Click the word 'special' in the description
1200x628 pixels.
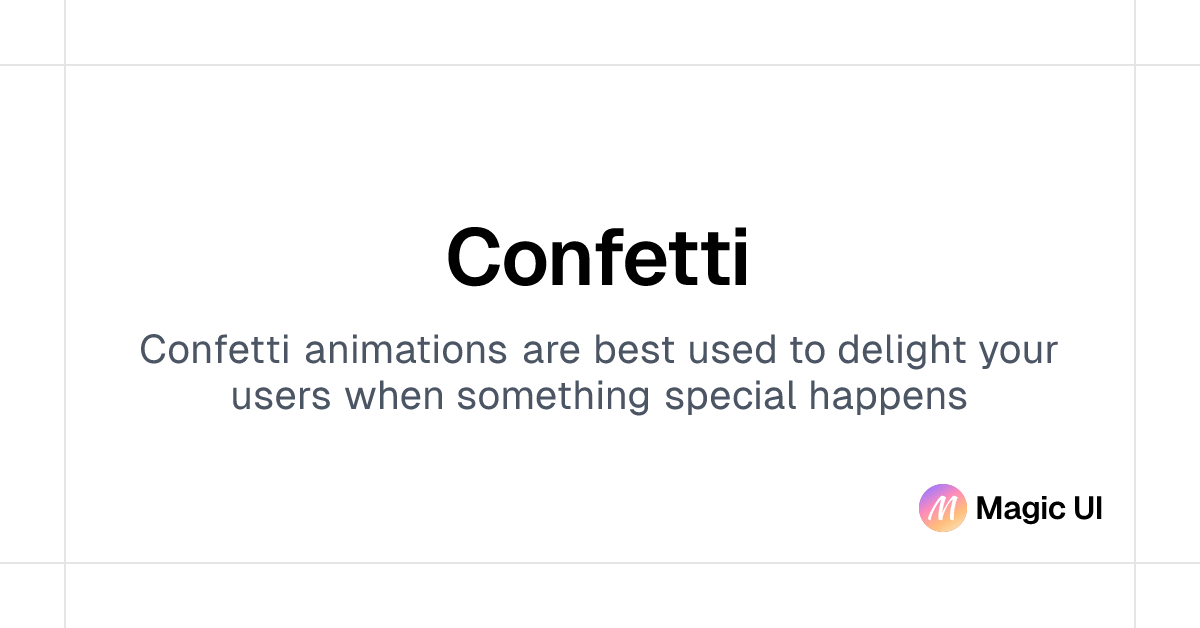[731, 396]
